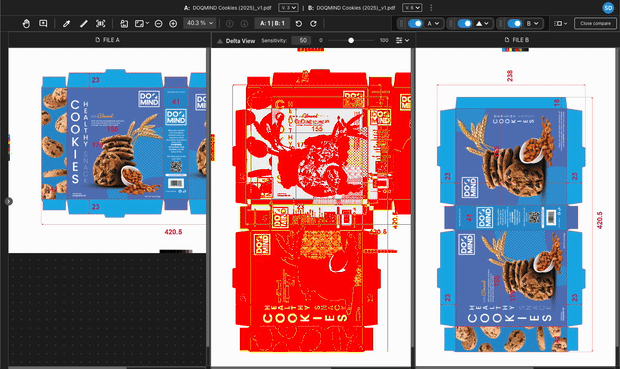The width and height of the screenshot is (620, 369).
Task: Zoom out with the minus icon
Action: [158, 24]
